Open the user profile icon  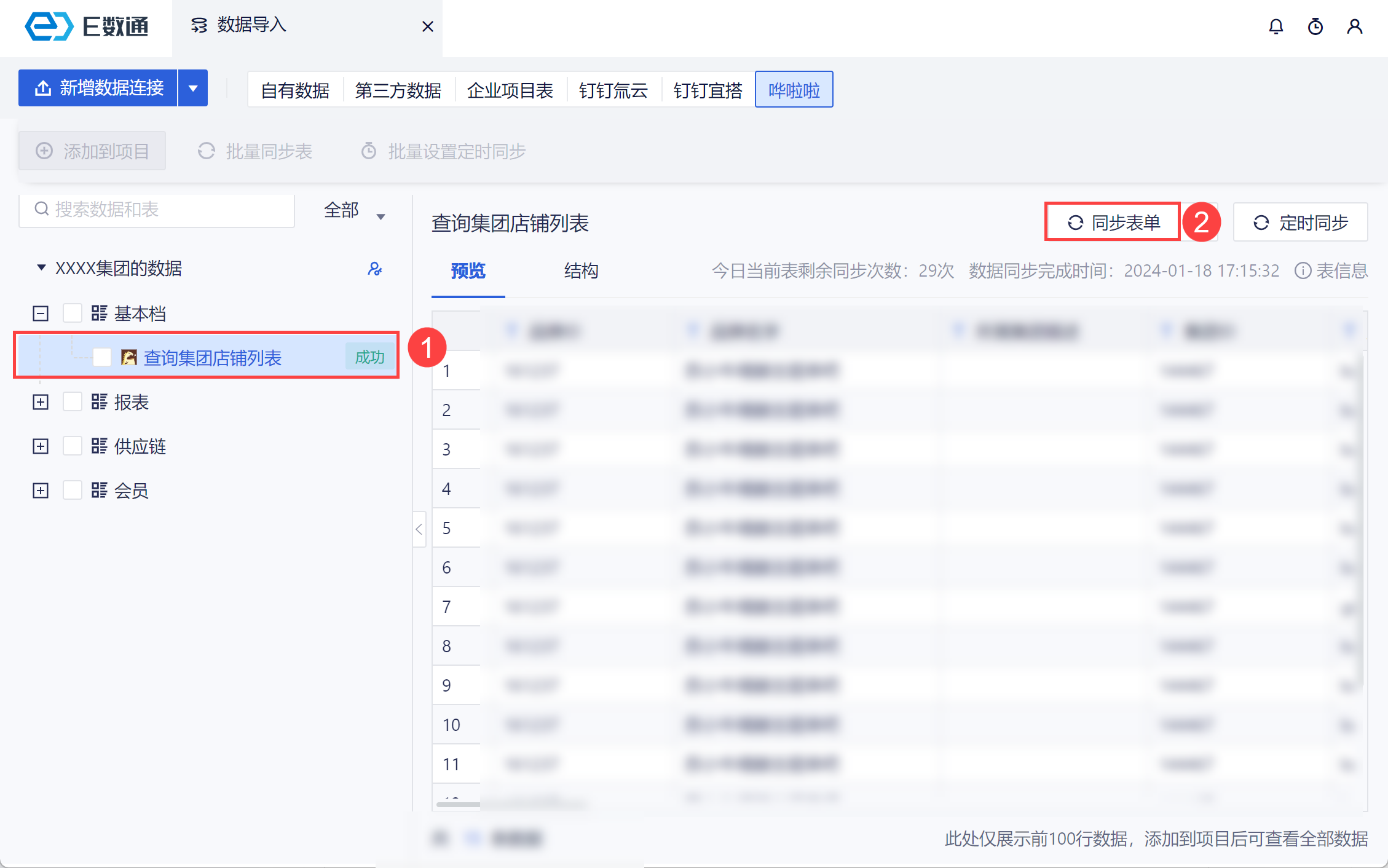coord(1354,26)
